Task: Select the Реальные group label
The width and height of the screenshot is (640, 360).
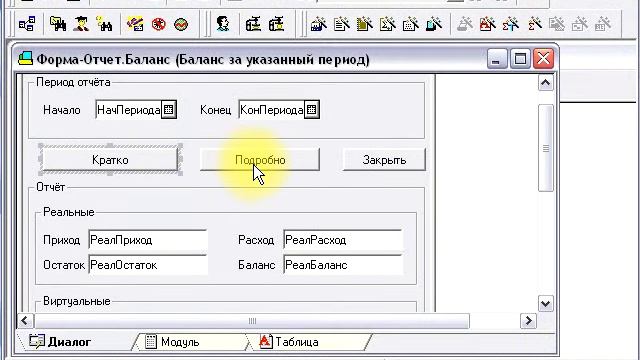Action: (x=69, y=212)
